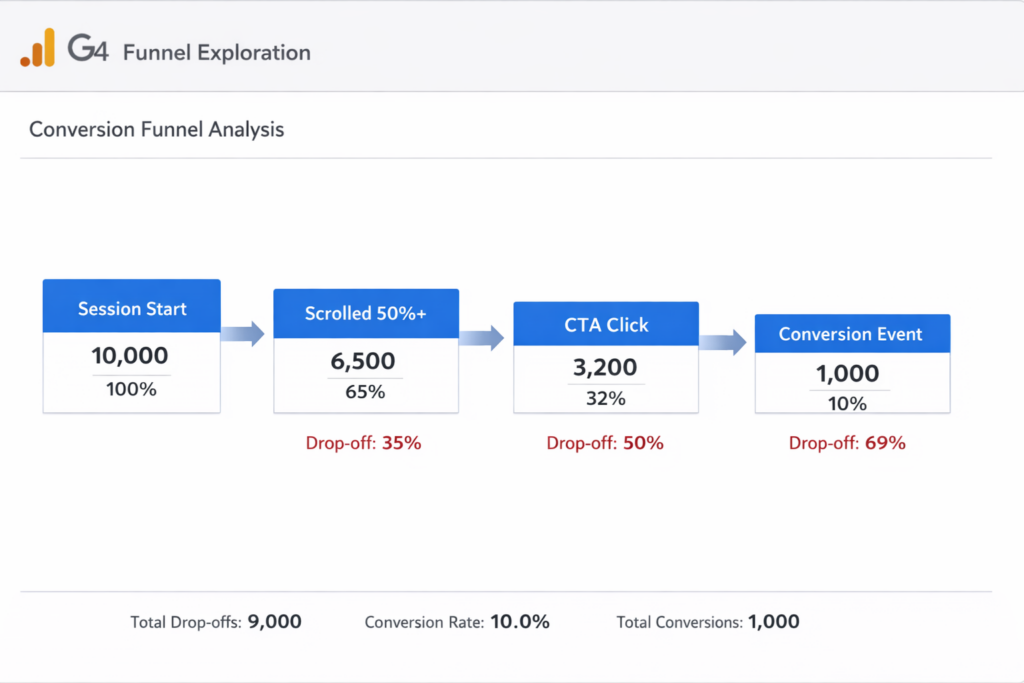The image size is (1024, 683).
Task: Select the Drop-off: 35% label
Action: [362, 442]
